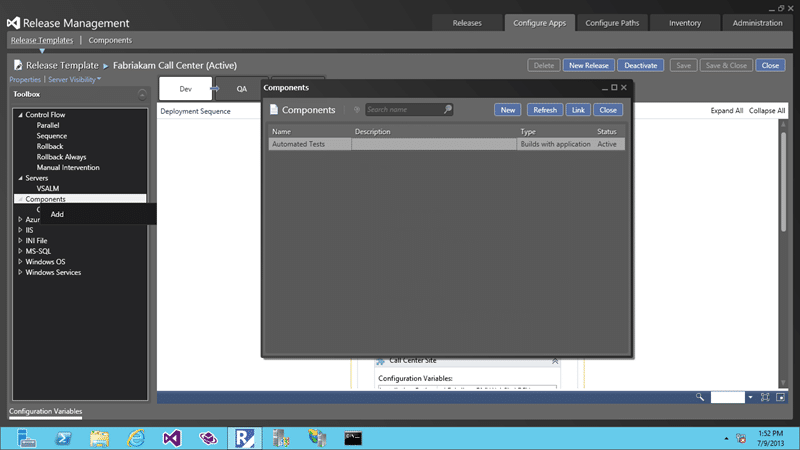Click the Call Center Site component icon
800x450 pixels.
pyautogui.click(x=381, y=361)
